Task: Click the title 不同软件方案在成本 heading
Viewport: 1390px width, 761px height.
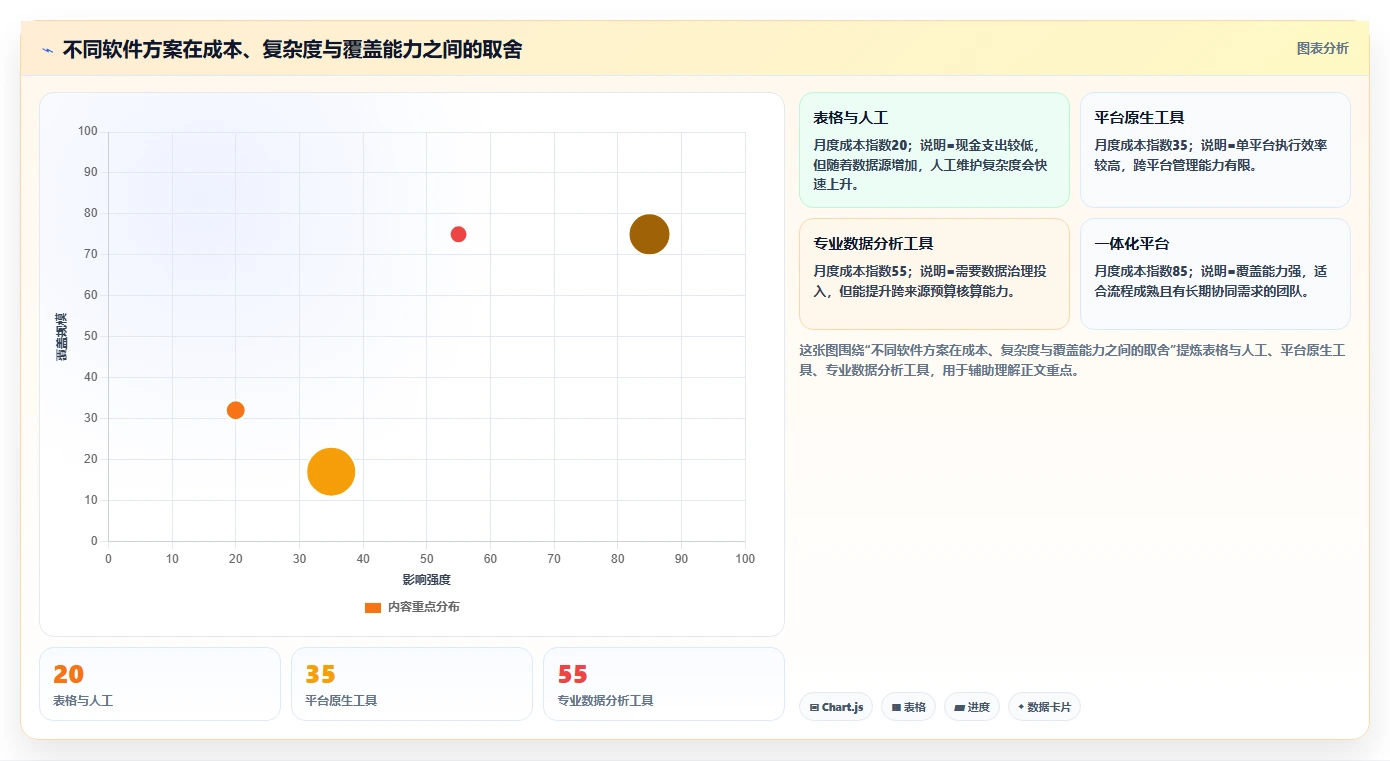Action: click(x=292, y=49)
